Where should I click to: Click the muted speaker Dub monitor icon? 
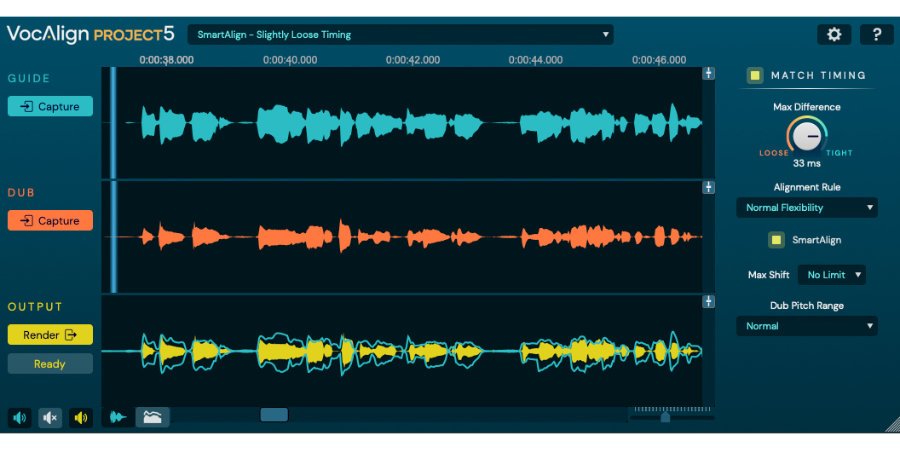pos(50,418)
